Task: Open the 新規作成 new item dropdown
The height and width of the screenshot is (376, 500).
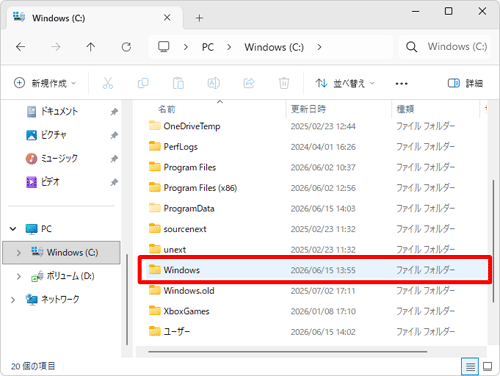Action: tap(45, 83)
